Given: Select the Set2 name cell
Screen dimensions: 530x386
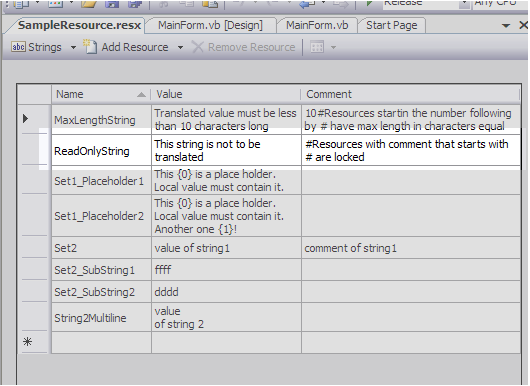Looking at the screenshot, I should pyautogui.click(x=101, y=248).
